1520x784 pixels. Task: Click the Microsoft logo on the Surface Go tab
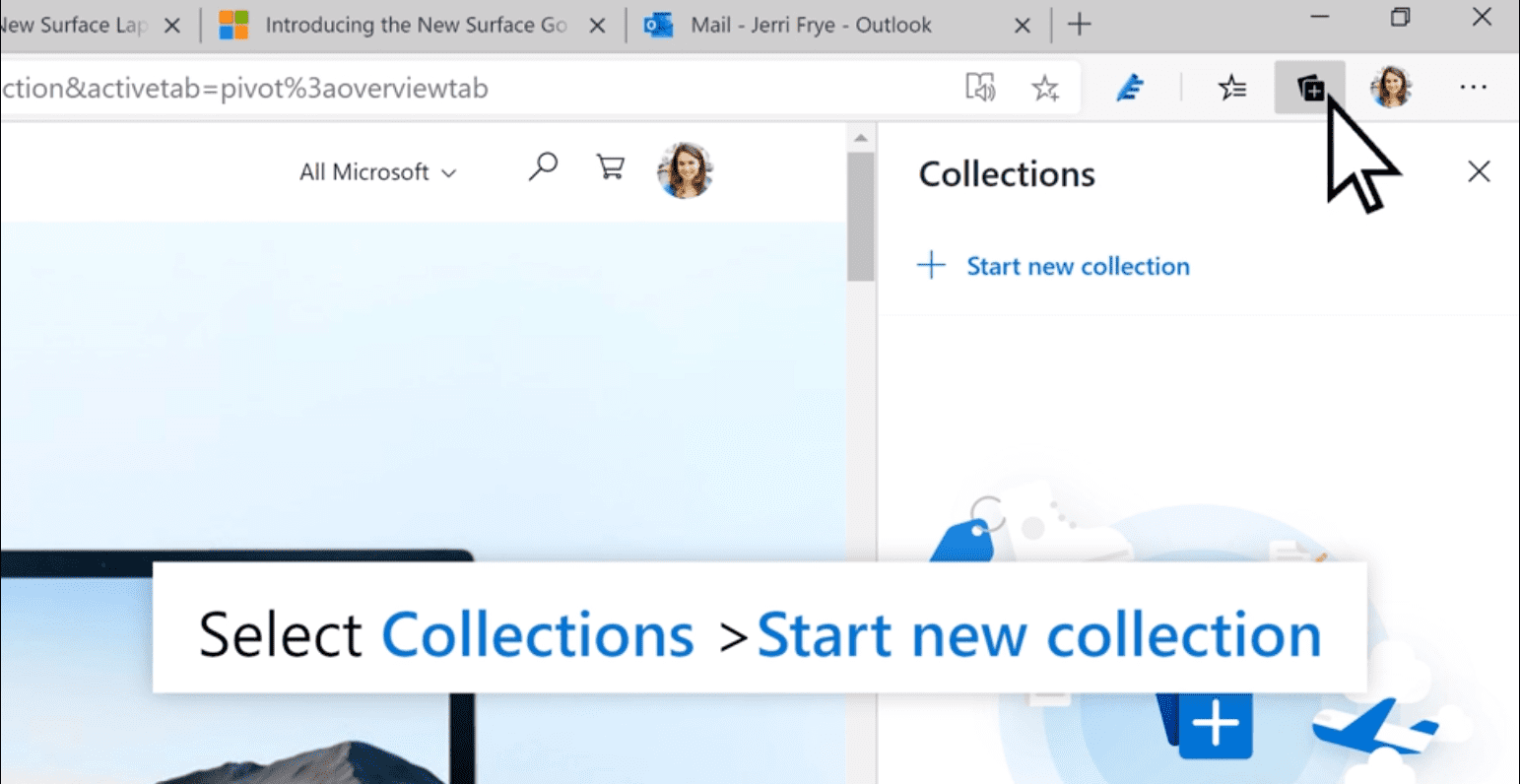[x=233, y=25]
